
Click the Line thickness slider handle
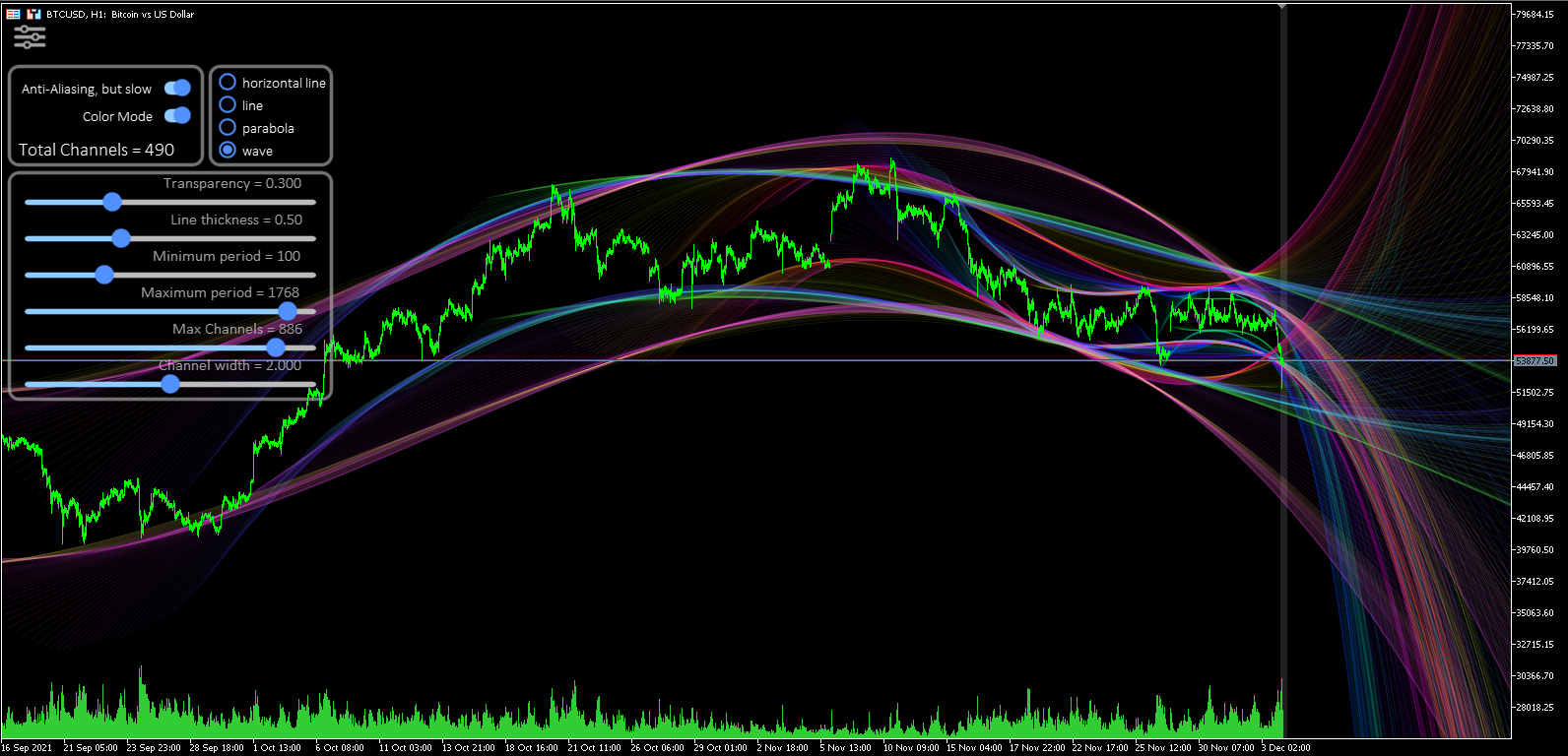click(x=121, y=238)
